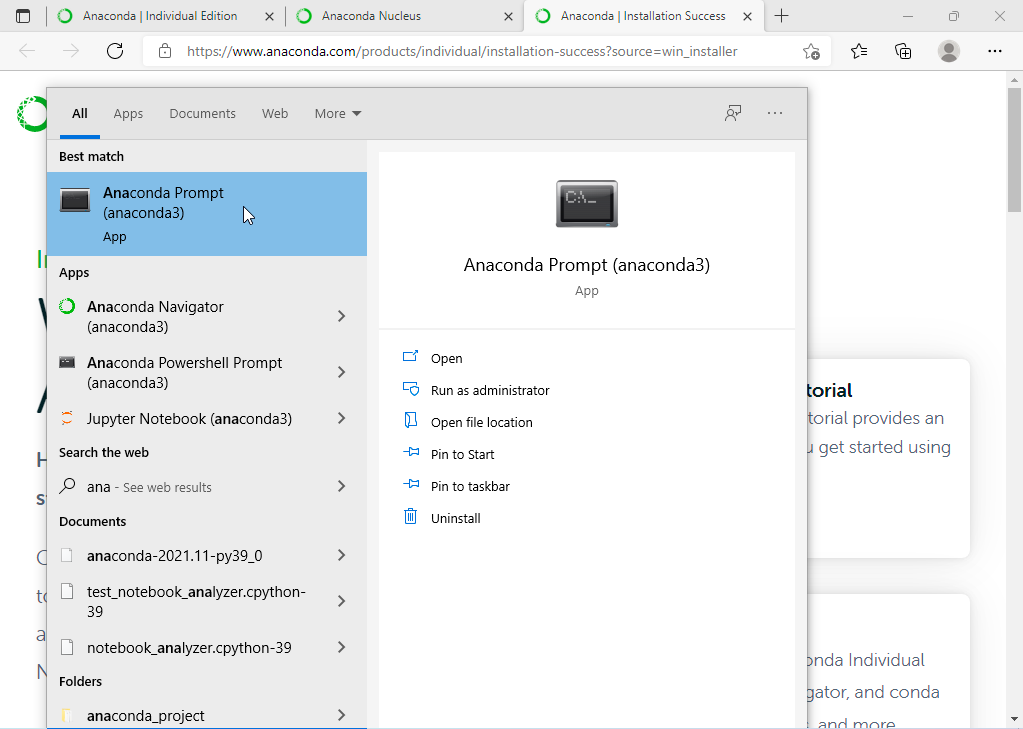Expand Jupyter Notebook result arrow
The image size is (1023, 729).
[x=341, y=418]
